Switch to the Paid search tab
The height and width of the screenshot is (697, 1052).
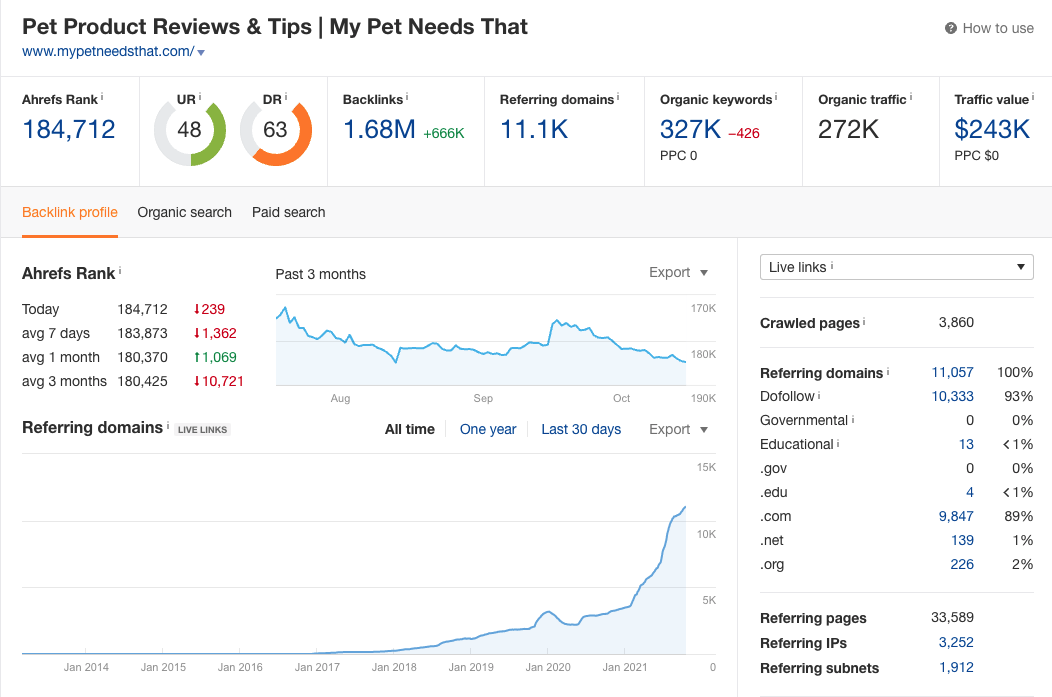click(288, 213)
